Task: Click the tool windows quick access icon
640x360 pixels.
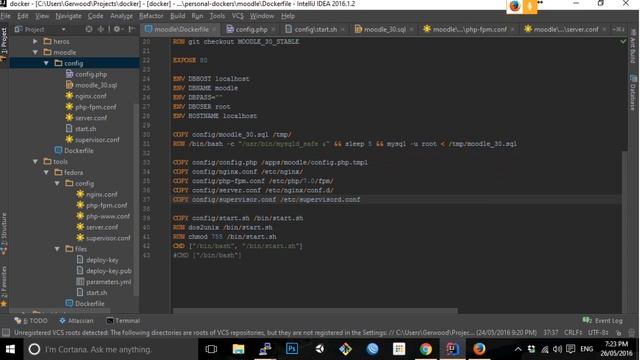Action: 6,333
